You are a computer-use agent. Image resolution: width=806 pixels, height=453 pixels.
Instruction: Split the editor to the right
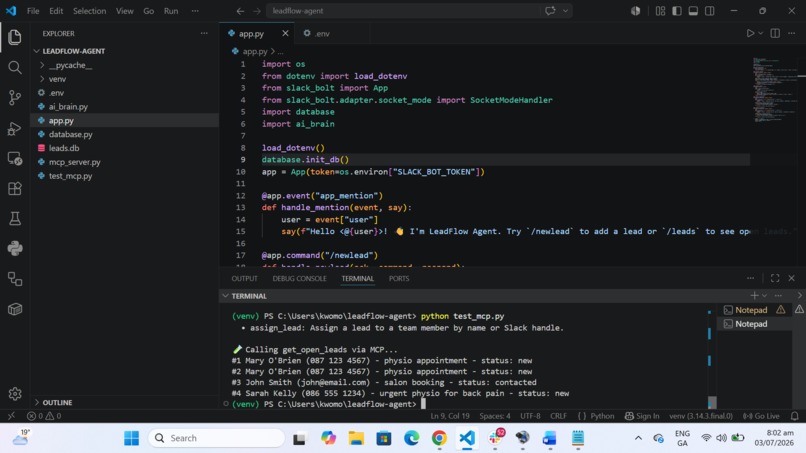click(x=775, y=33)
